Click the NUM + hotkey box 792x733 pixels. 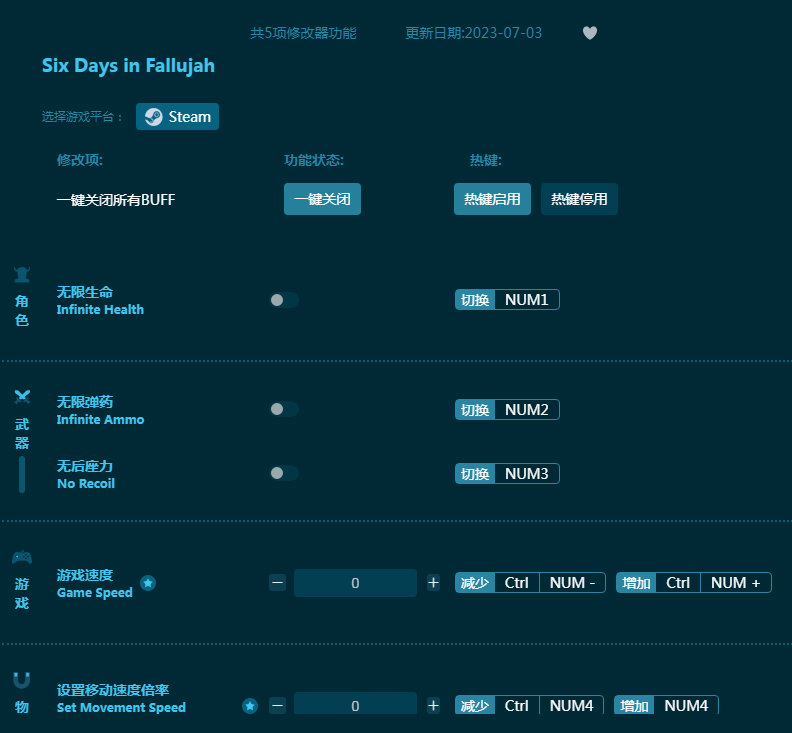[736, 582]
